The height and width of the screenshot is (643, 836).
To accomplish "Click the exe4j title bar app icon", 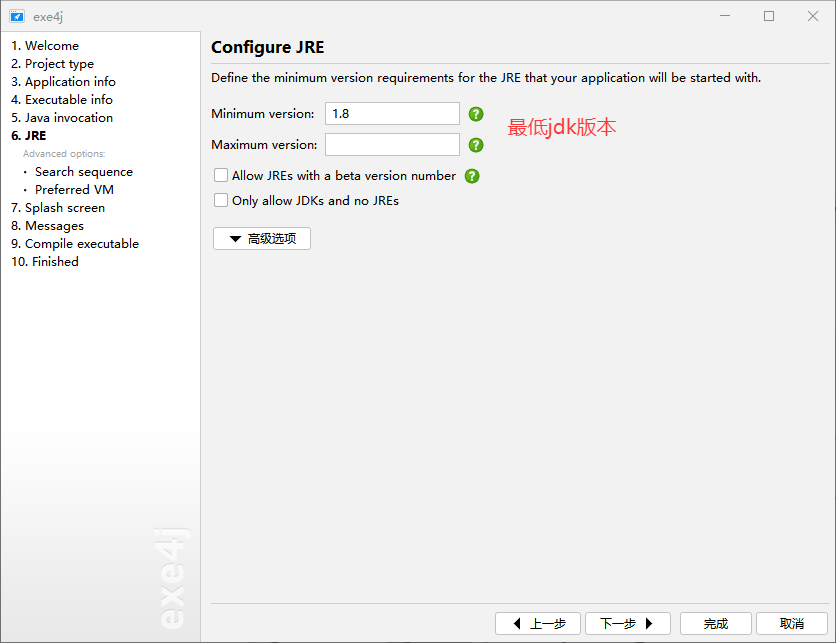I will click(x=17, y=17).
